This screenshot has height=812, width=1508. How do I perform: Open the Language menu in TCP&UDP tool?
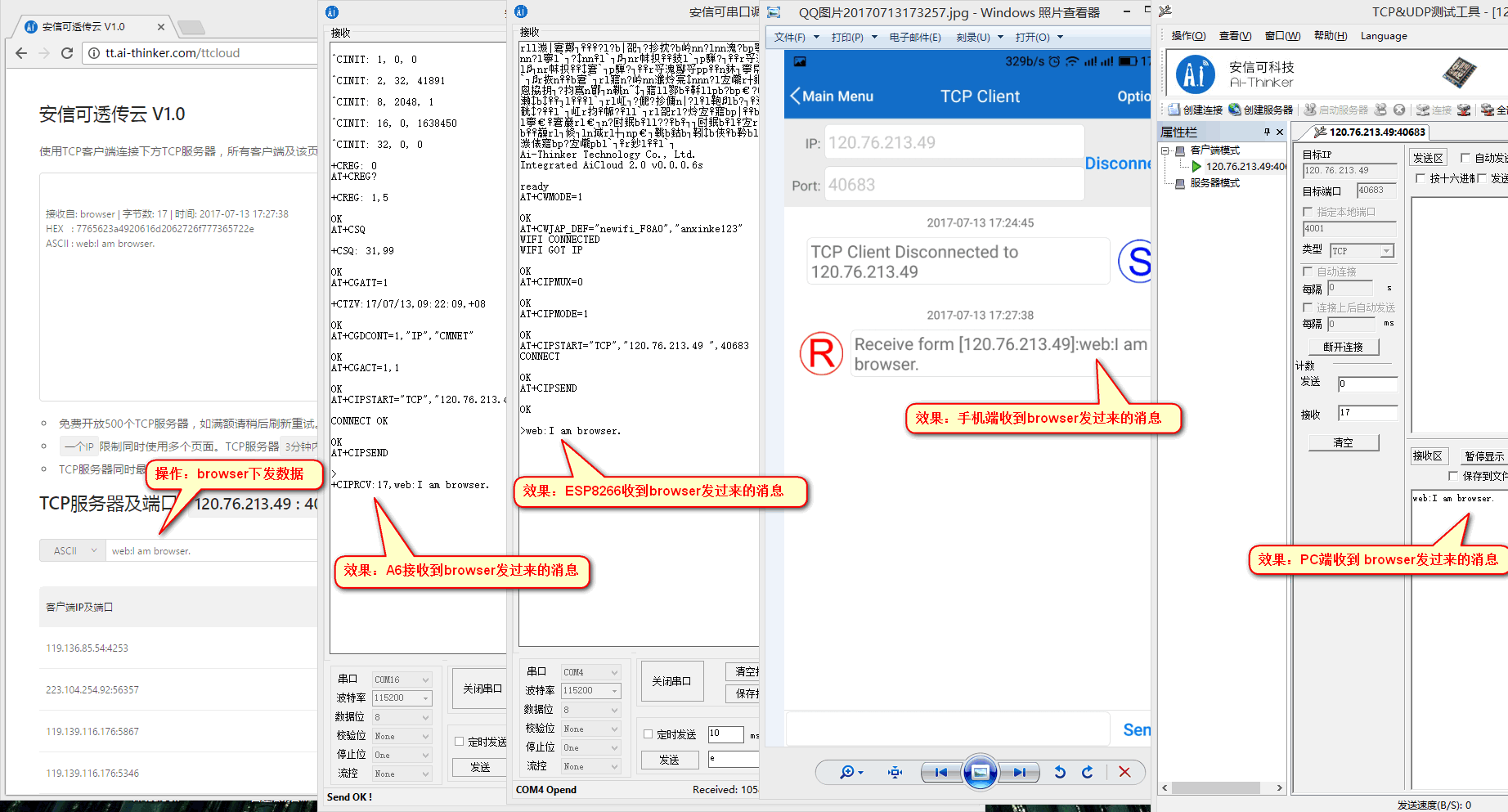[1384, 35]
